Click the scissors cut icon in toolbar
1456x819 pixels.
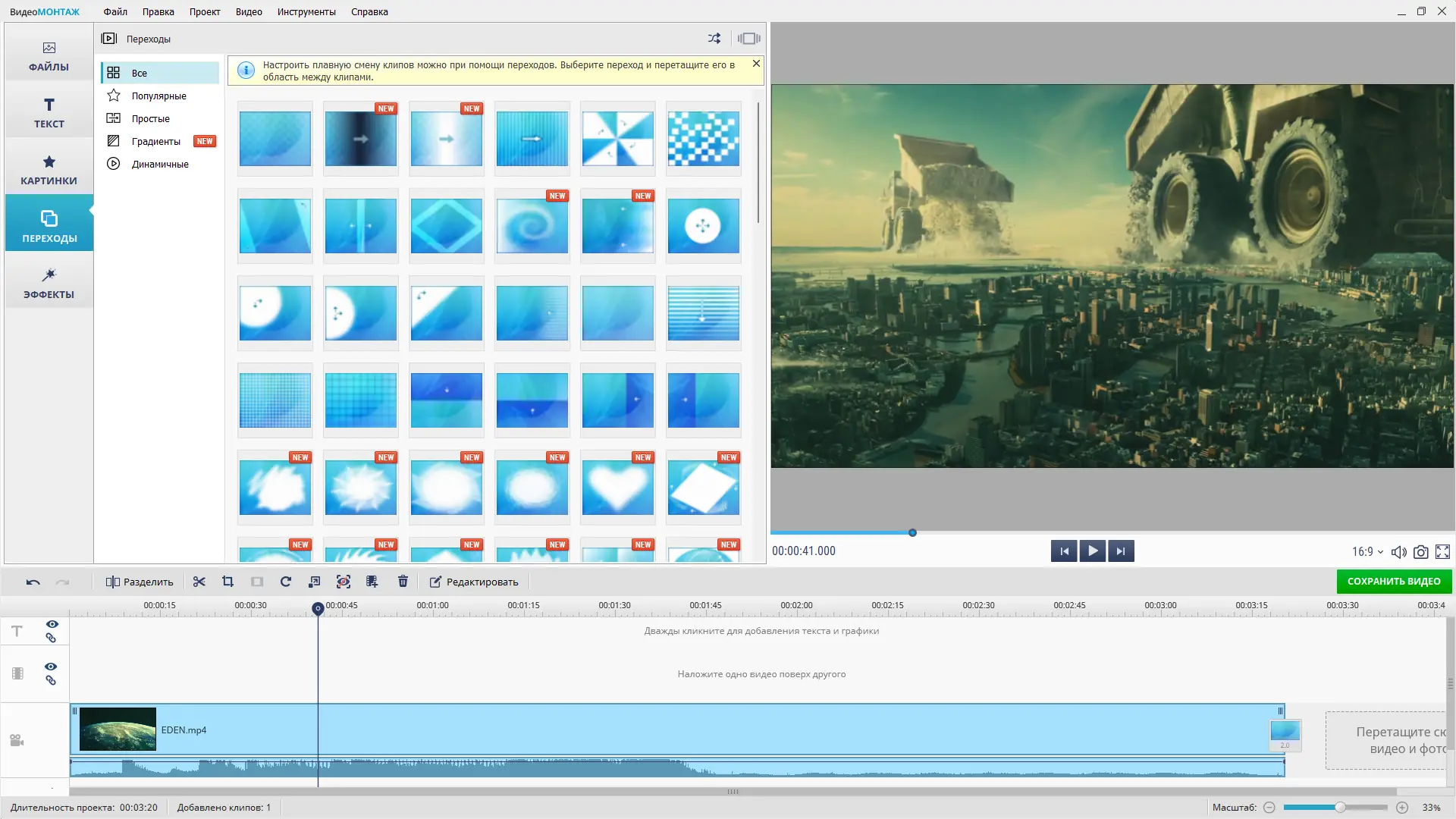(199, 582)
